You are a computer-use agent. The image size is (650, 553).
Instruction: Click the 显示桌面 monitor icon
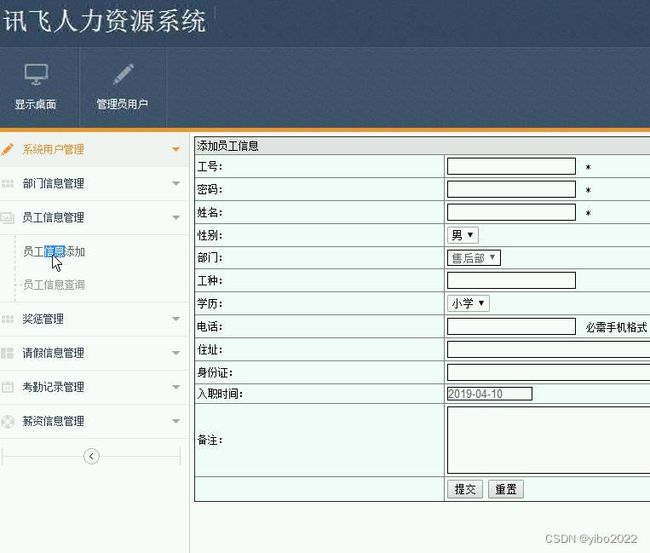36,75
